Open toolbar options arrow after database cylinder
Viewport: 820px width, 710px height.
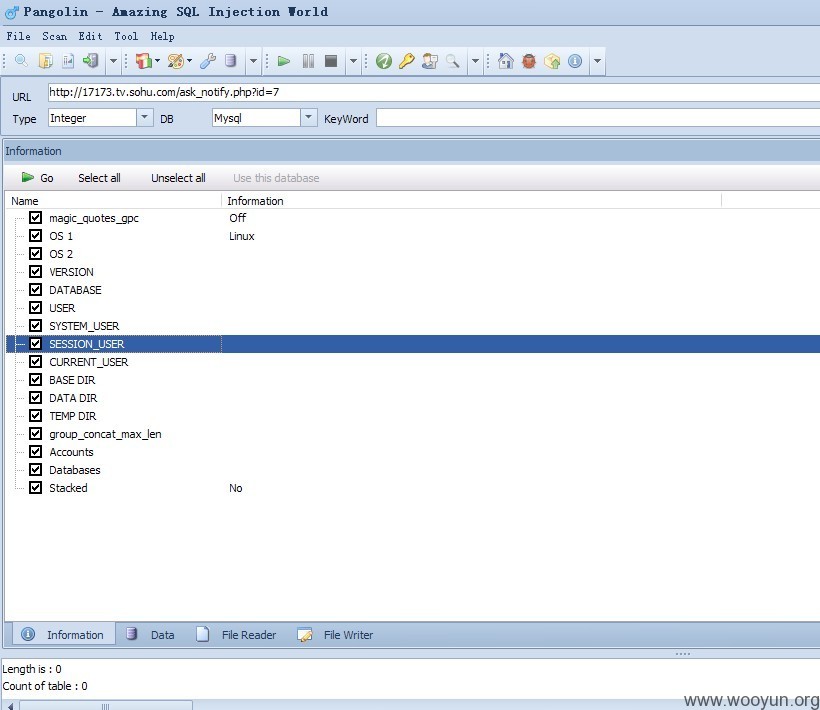click(253, 61)
